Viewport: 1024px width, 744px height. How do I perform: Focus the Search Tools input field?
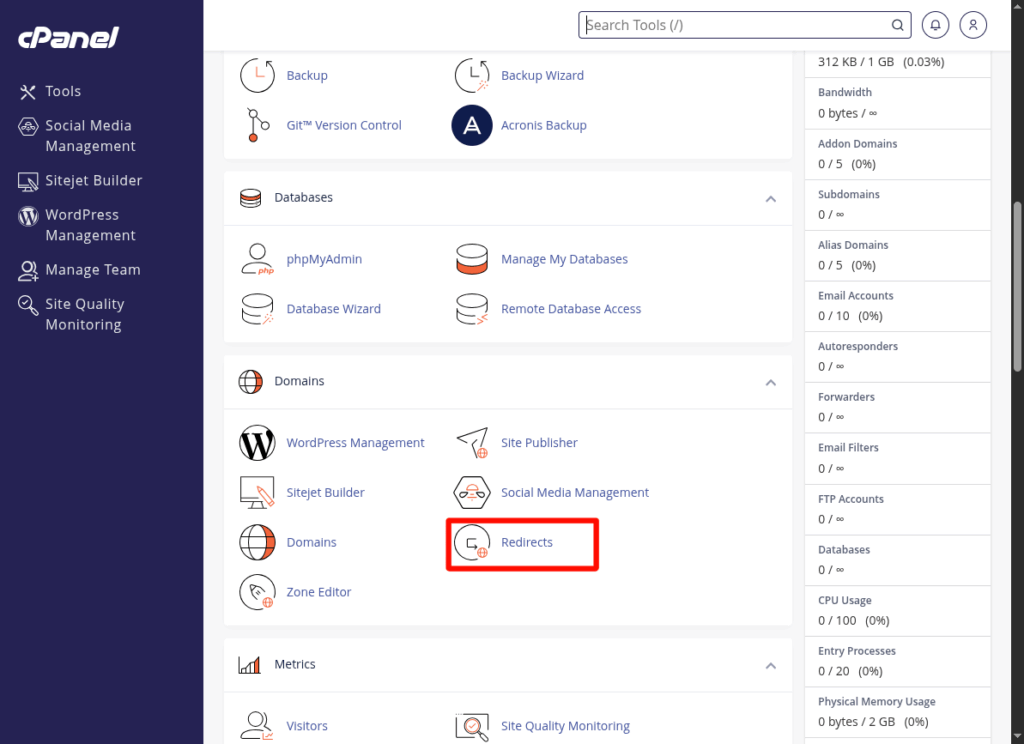pos(735,25)
